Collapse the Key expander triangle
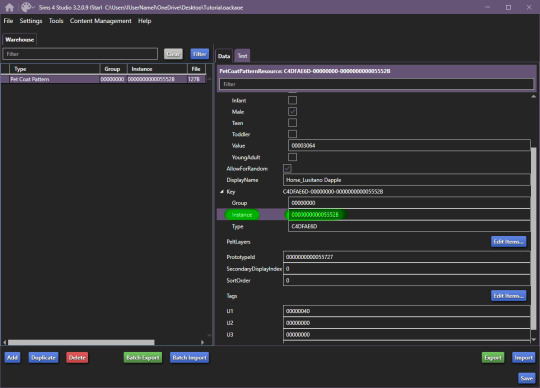This screenshot has height=388, width=540. click(222, 192)
